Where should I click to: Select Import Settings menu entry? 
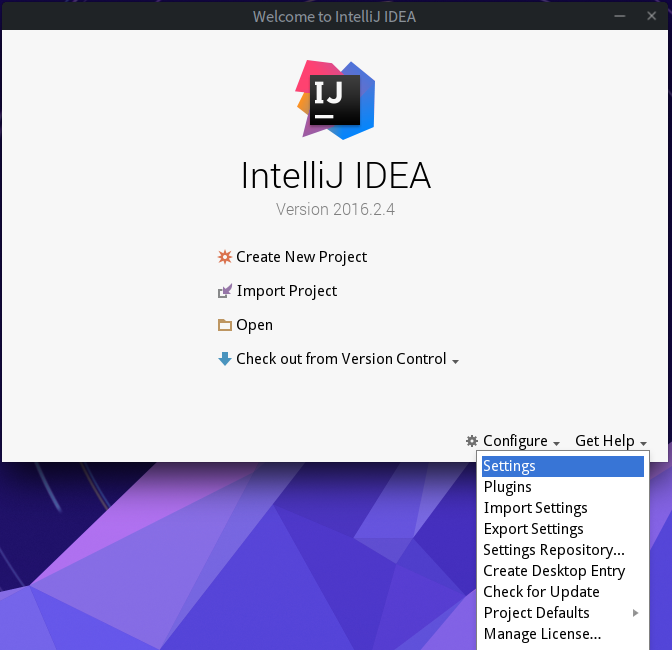pos(563,508)
